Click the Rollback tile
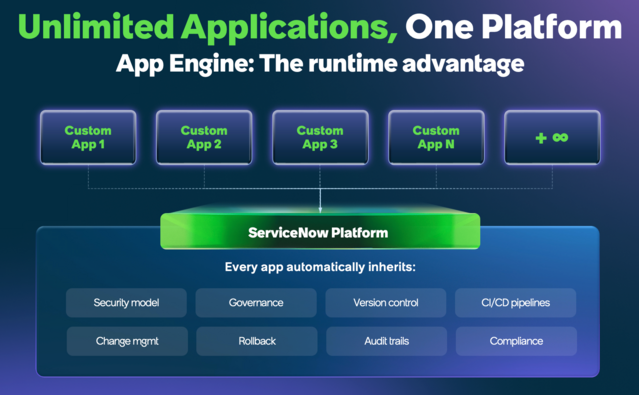 coord(257,341)
